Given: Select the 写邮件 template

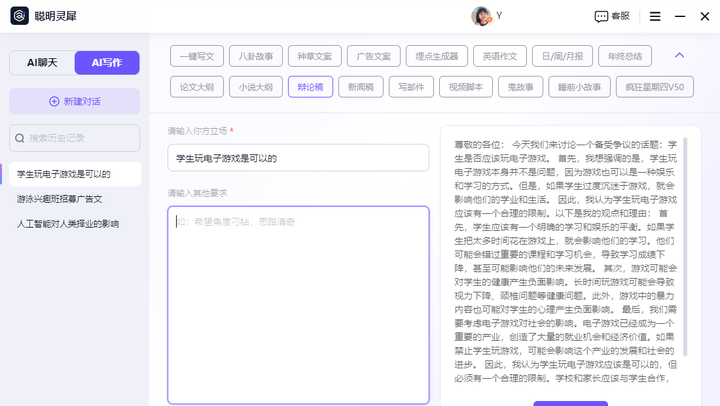Looking at the screenshot, I should 411,87.
